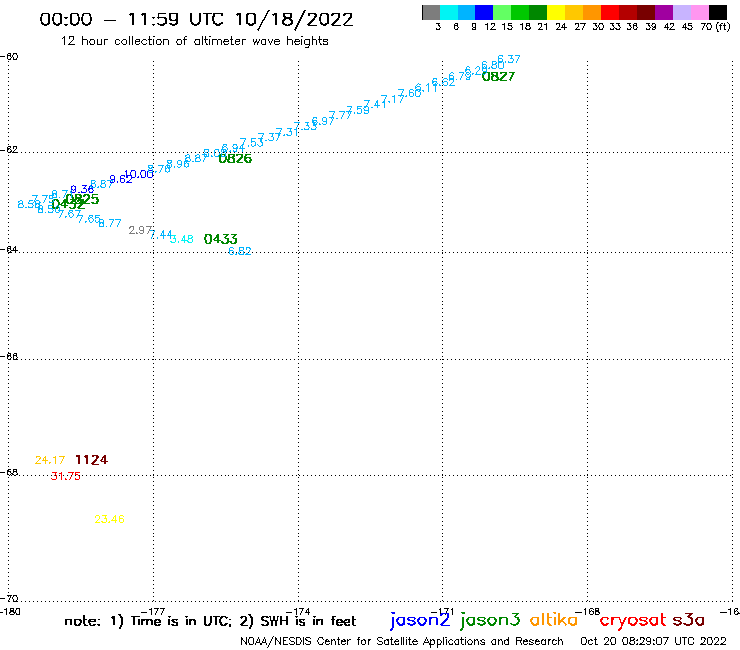Choose the purple swatch in the legend
The height and width of the screenshot is (650, 740).
coord(664,12)
